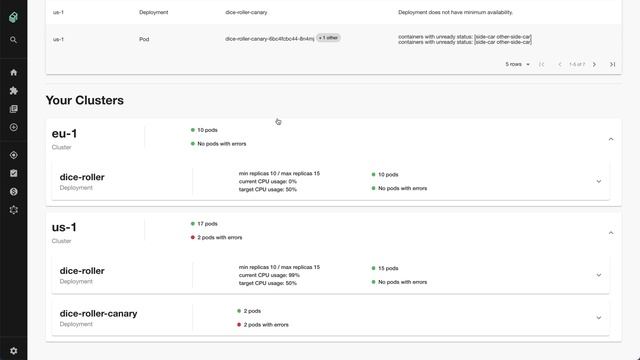Viewport: 640px width, 360px height.
Task: Click '2 pods with errors' on the dice-roller-canary row
Action: [x=266, y=325]
